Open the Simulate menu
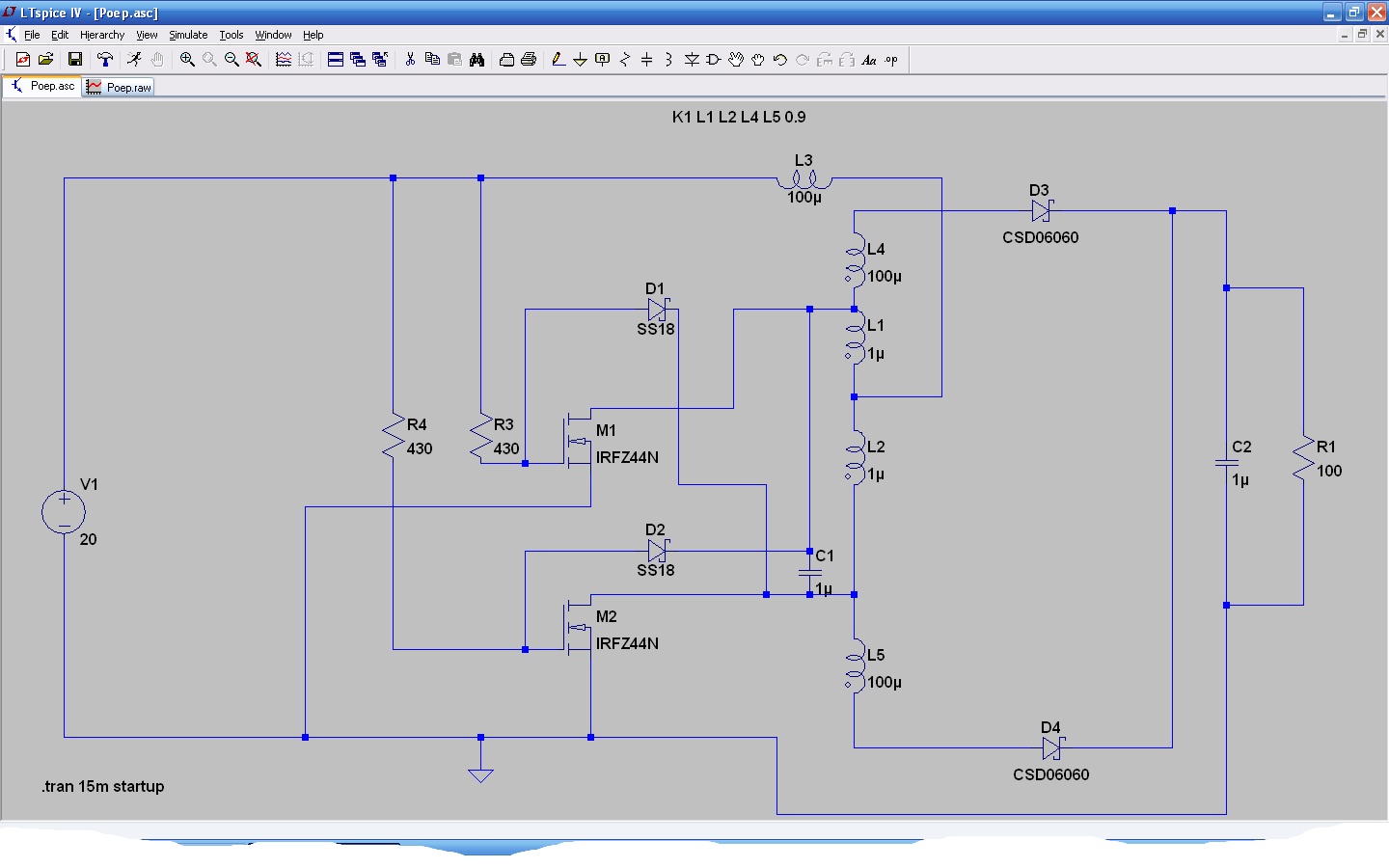The width and height of the screenshot is (1389, 868). point(188,35)
